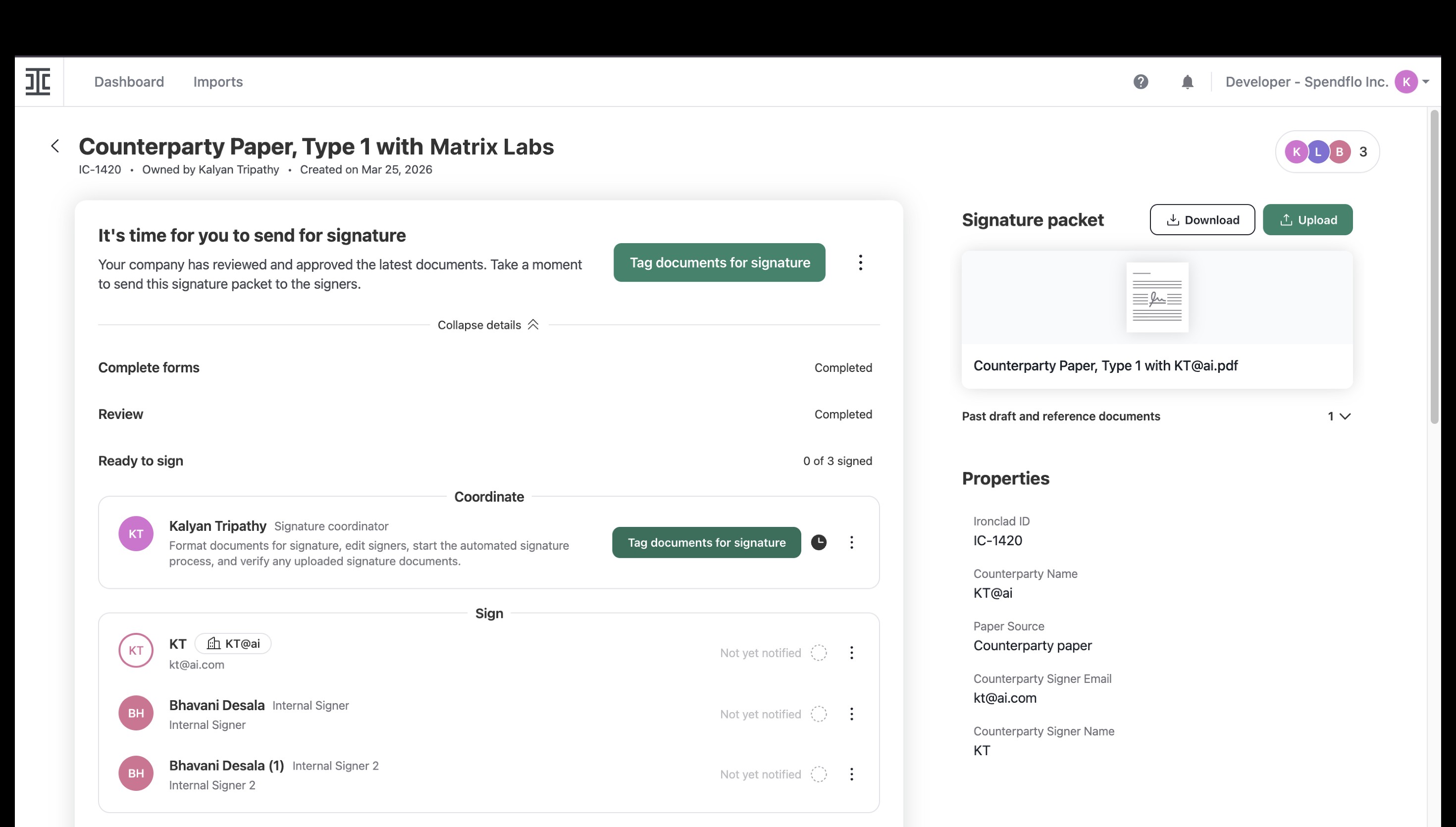Click the Kalyan Tripathy KT avatar

[x=136, y=533]
